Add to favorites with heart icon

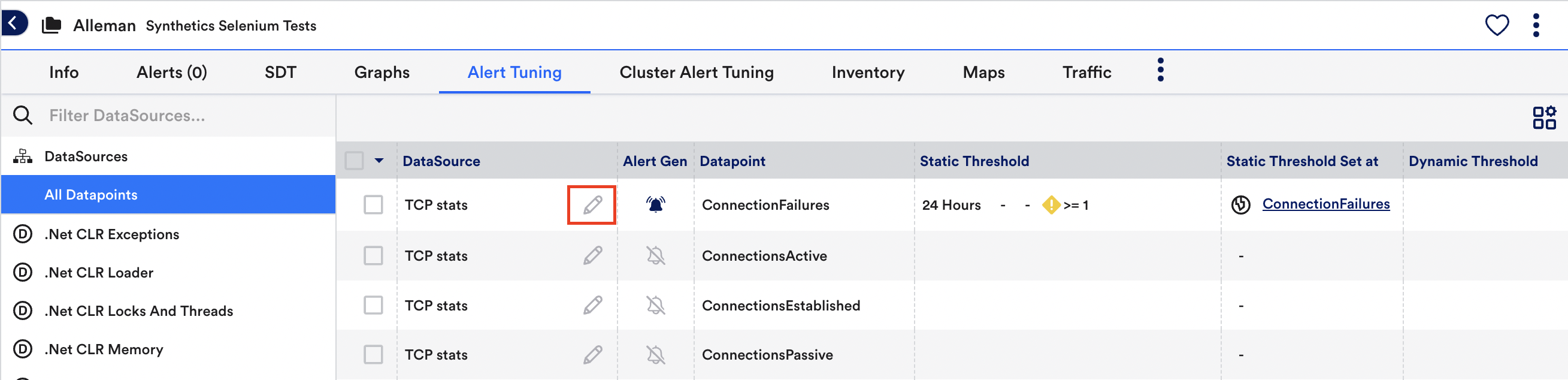pos(1497,25)
